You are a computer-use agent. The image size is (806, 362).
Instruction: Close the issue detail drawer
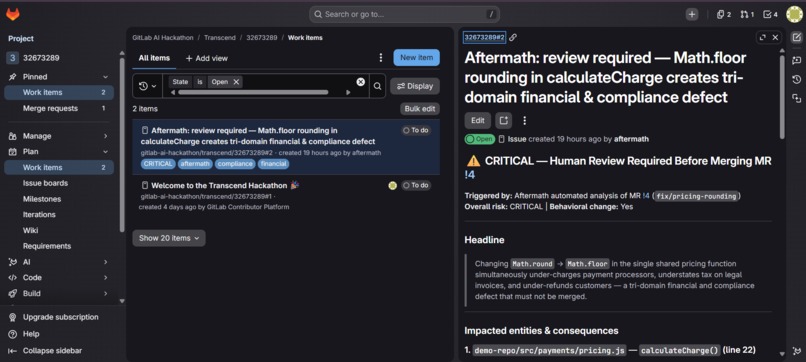775,38
